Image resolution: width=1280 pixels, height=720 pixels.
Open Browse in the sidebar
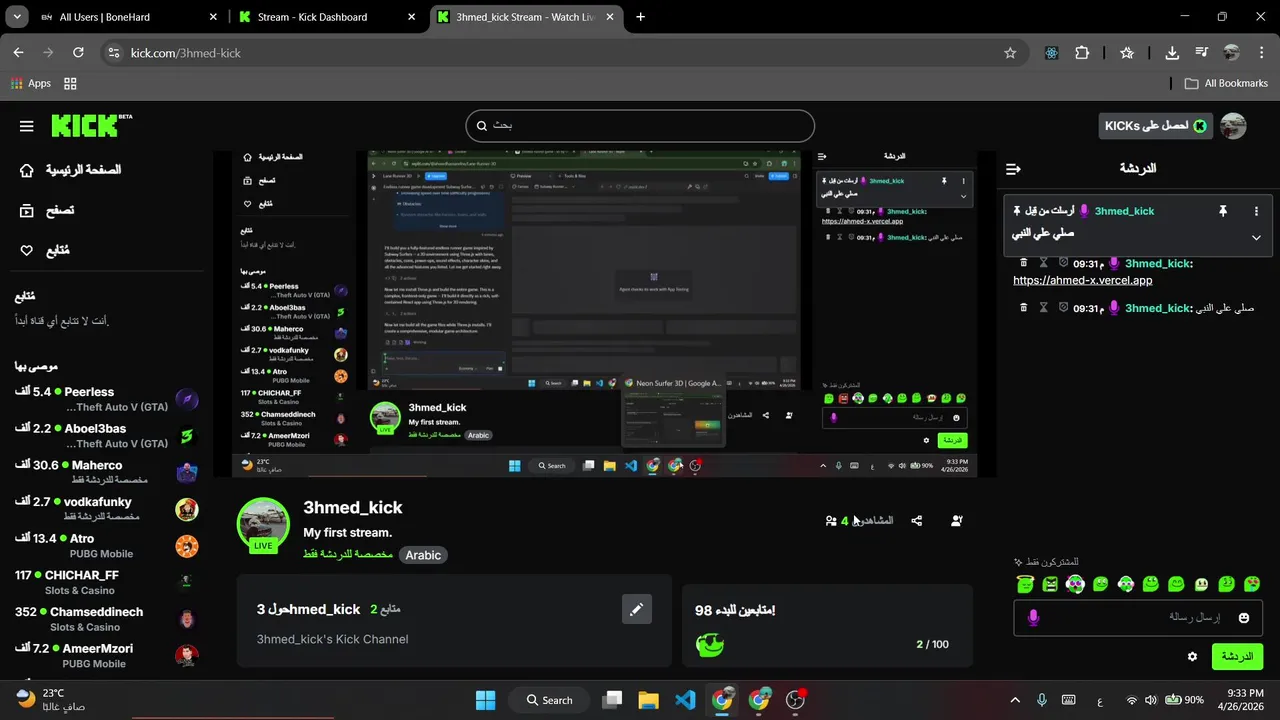46,211
